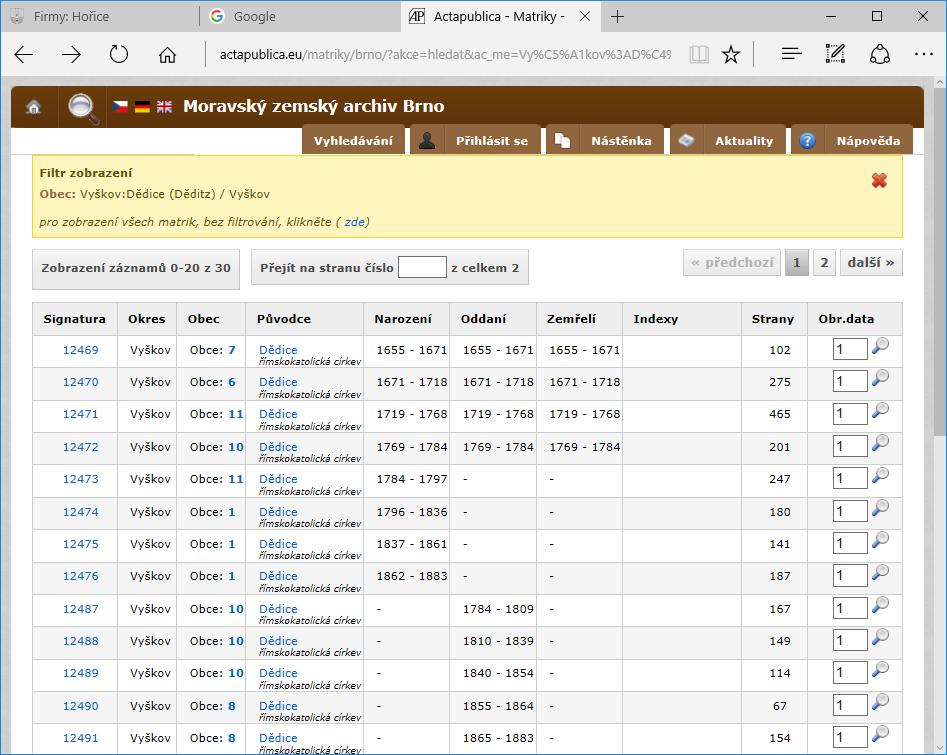Screen dimensions: 947x755
Task: Open images via magnifier in row 12469
Action: pyautogui.click(x=881, y=346)
